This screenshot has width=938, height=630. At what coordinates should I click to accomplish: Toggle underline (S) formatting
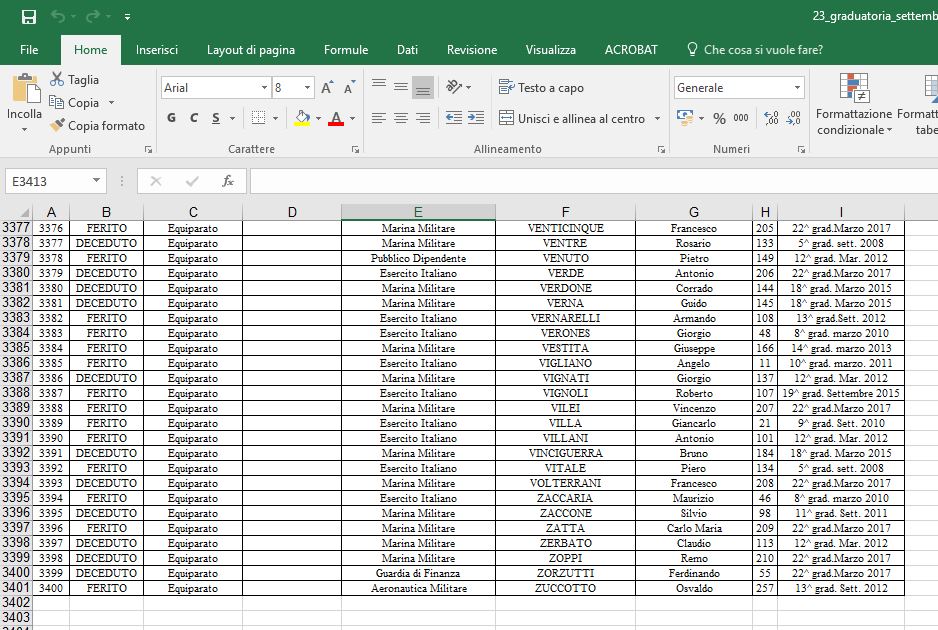[x=216, y=118]
